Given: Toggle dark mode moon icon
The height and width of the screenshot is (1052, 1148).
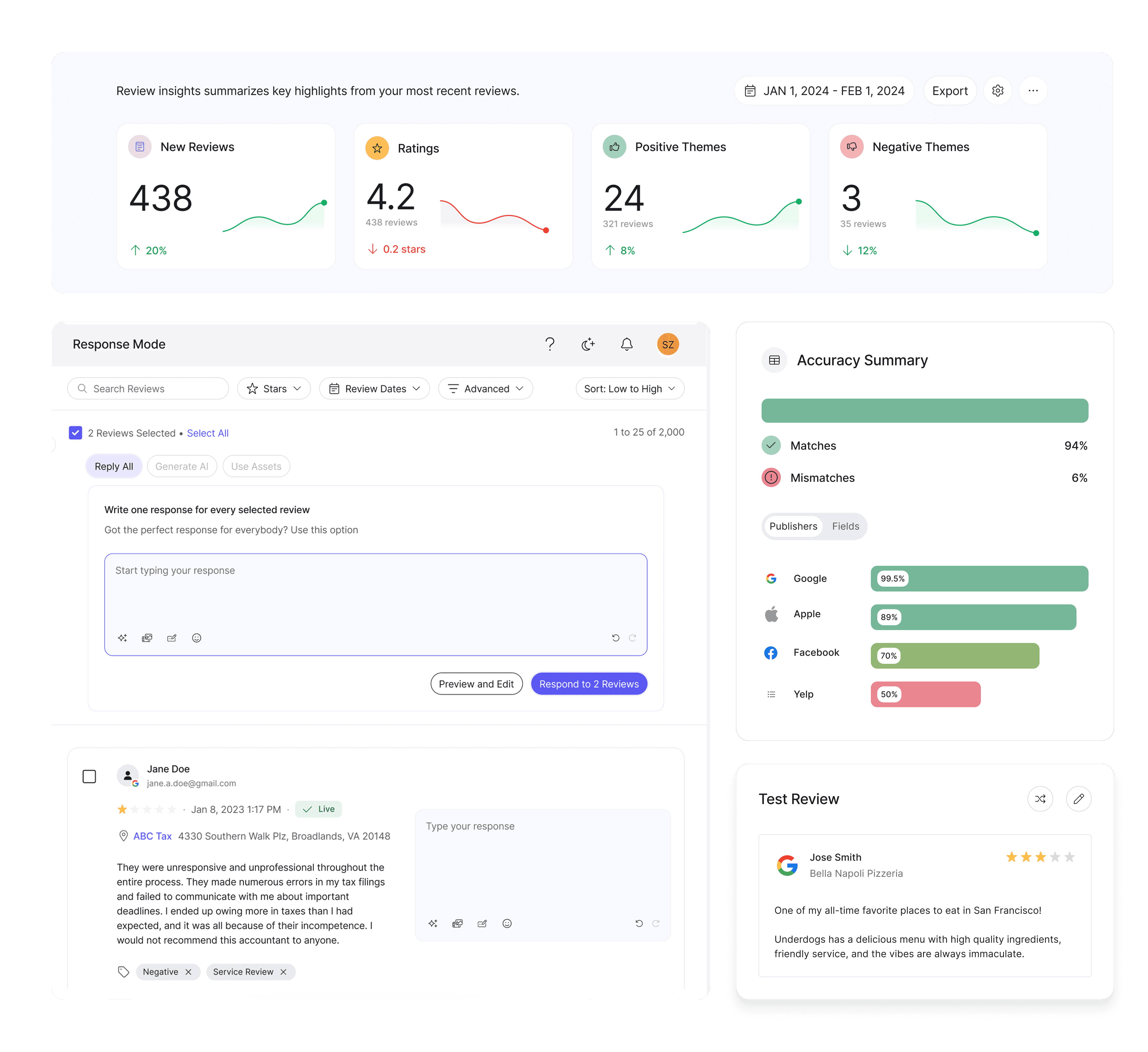Looking at the screenshot, I should [x=588, y=344].
